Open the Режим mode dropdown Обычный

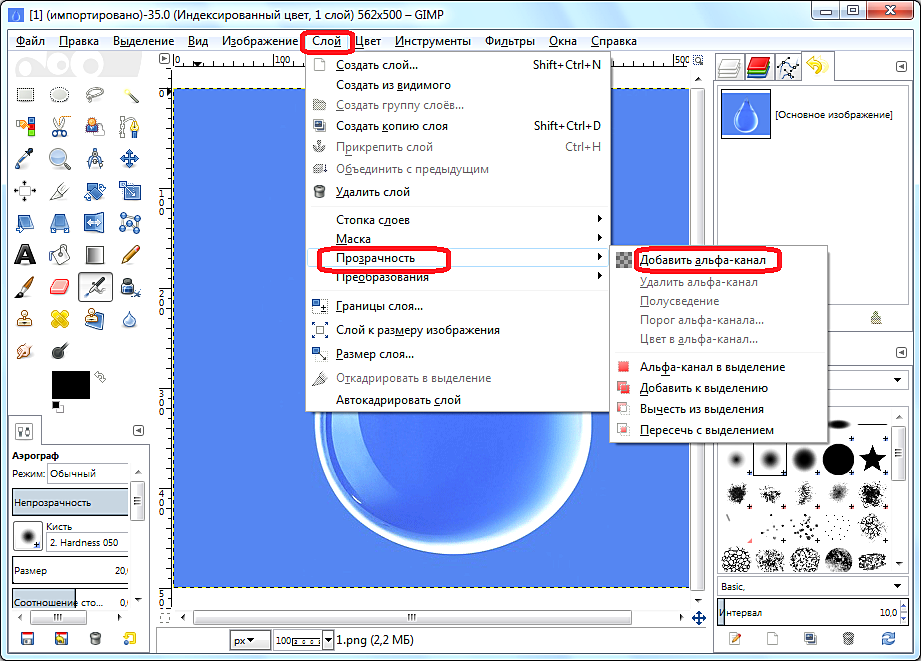pyautogui.click(x=88, y=474)
